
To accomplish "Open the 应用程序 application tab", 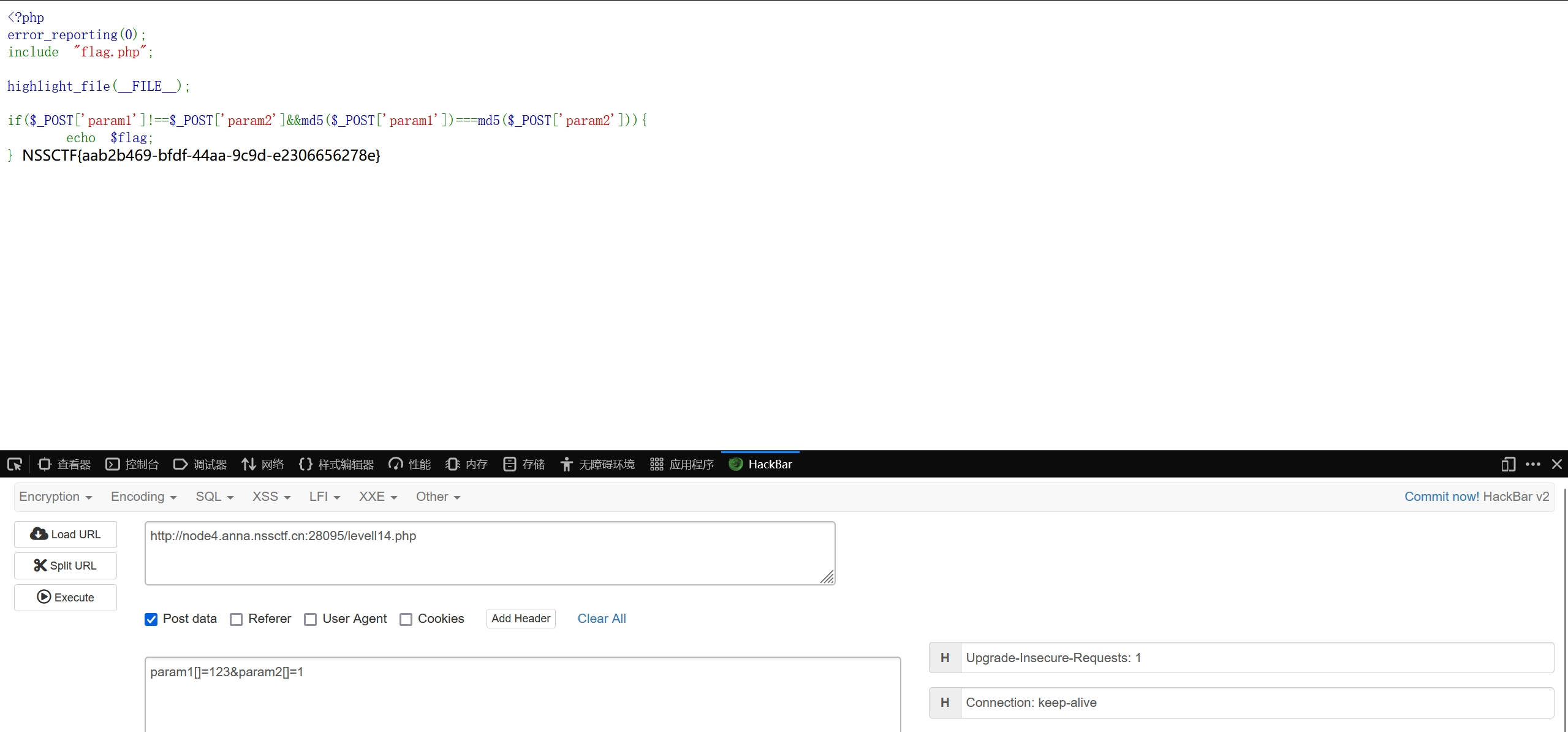I will coord(682,464).
